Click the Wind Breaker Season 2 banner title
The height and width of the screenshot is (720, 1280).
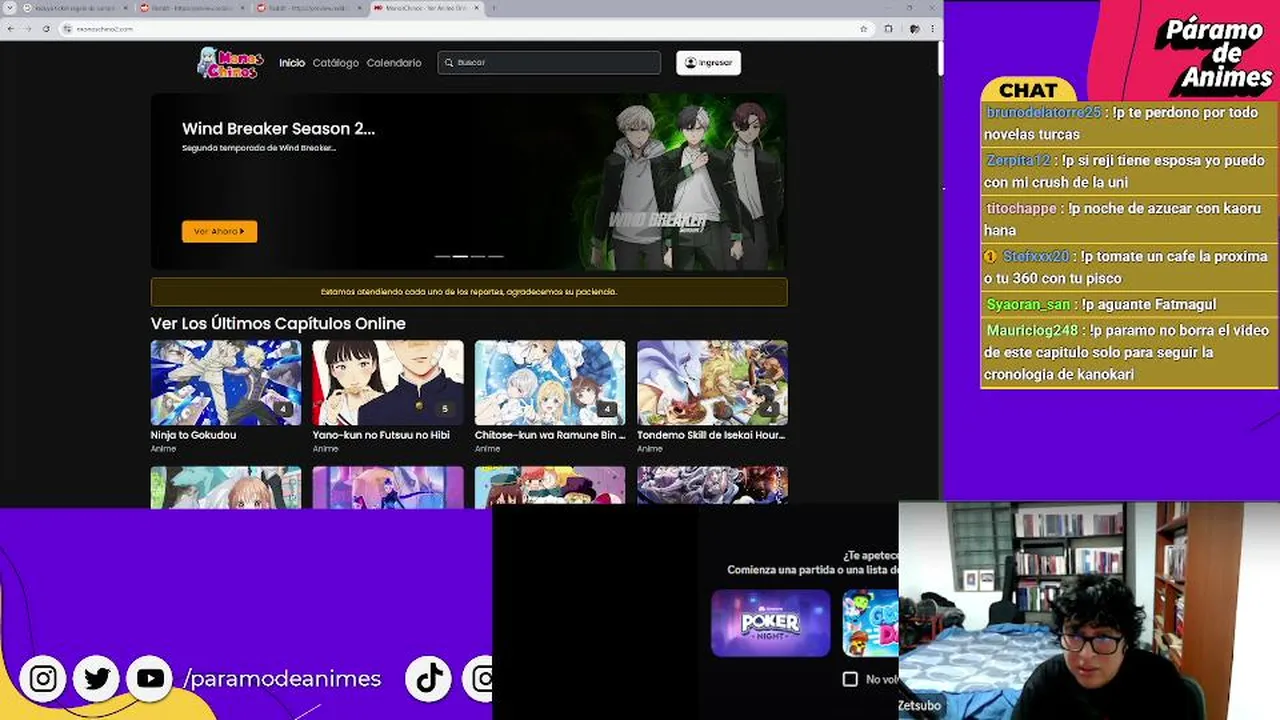[278, 128]
